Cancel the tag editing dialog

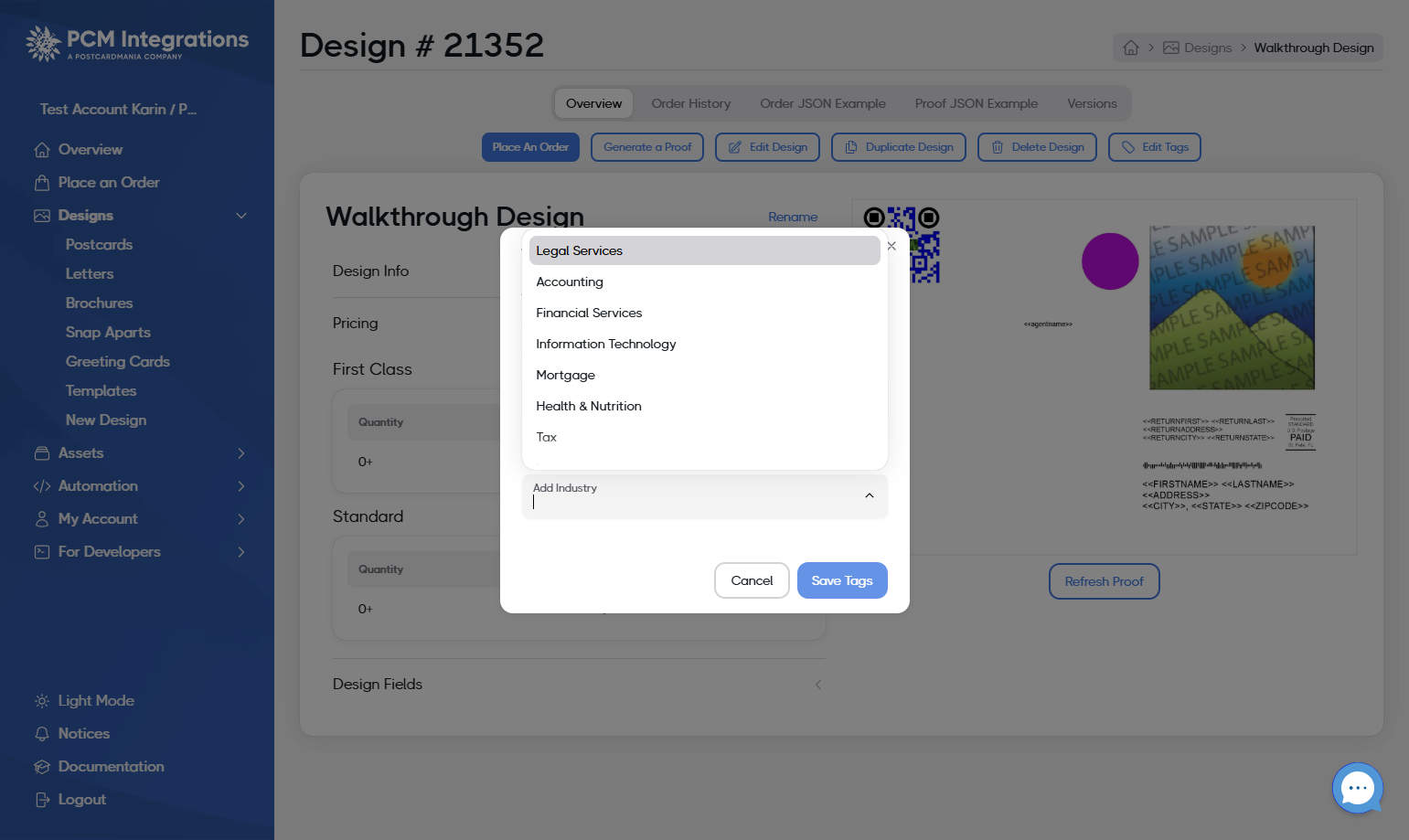tap(752, 580)
